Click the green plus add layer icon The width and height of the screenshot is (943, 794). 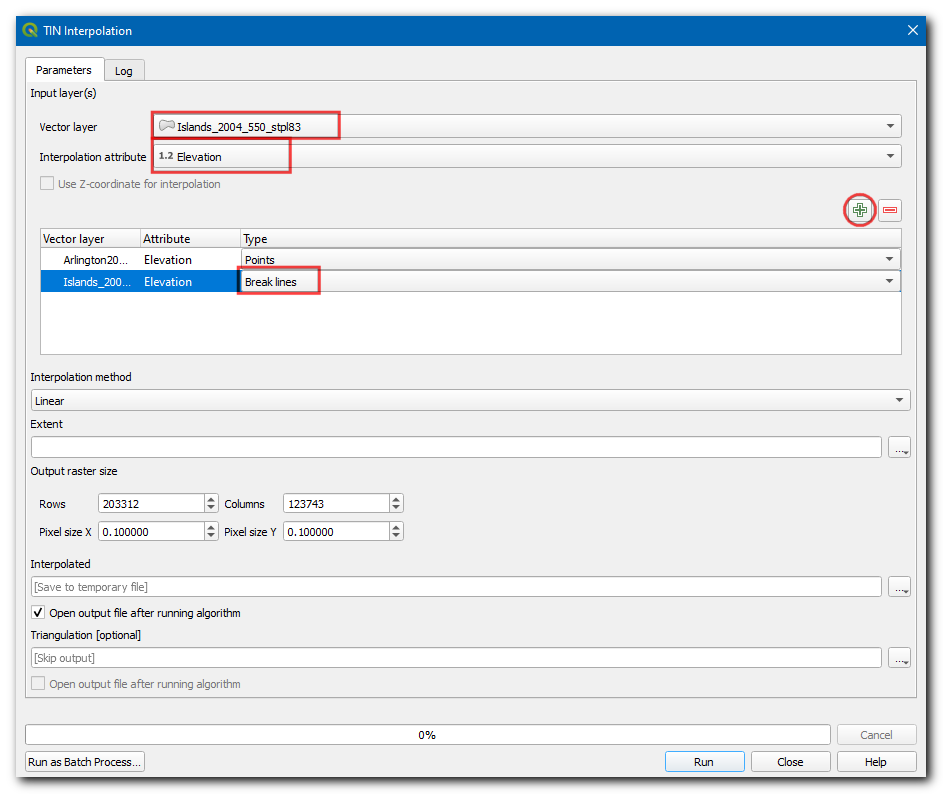click(x=859, y=210)
